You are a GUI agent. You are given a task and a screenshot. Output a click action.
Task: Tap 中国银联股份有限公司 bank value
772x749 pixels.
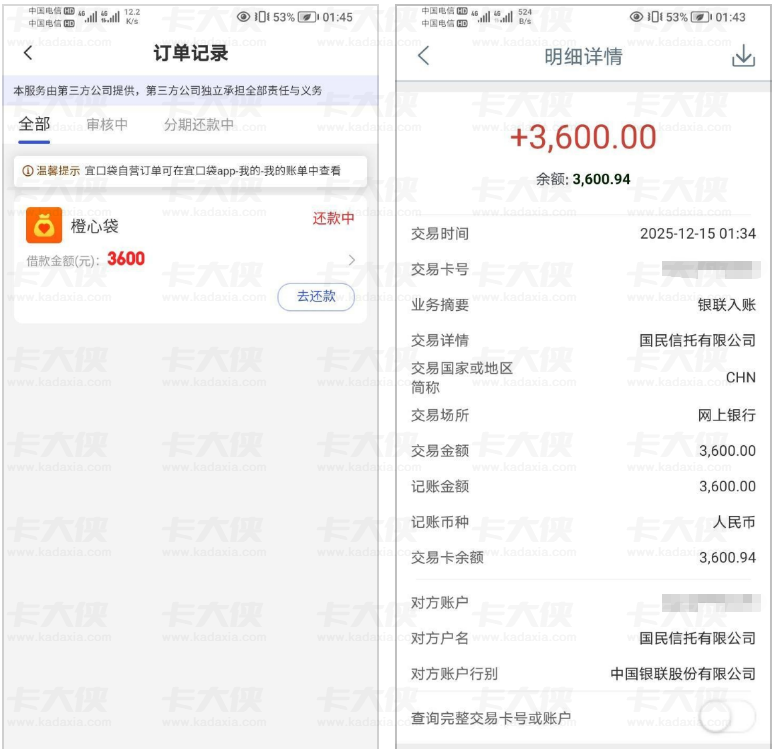(683, 674)
